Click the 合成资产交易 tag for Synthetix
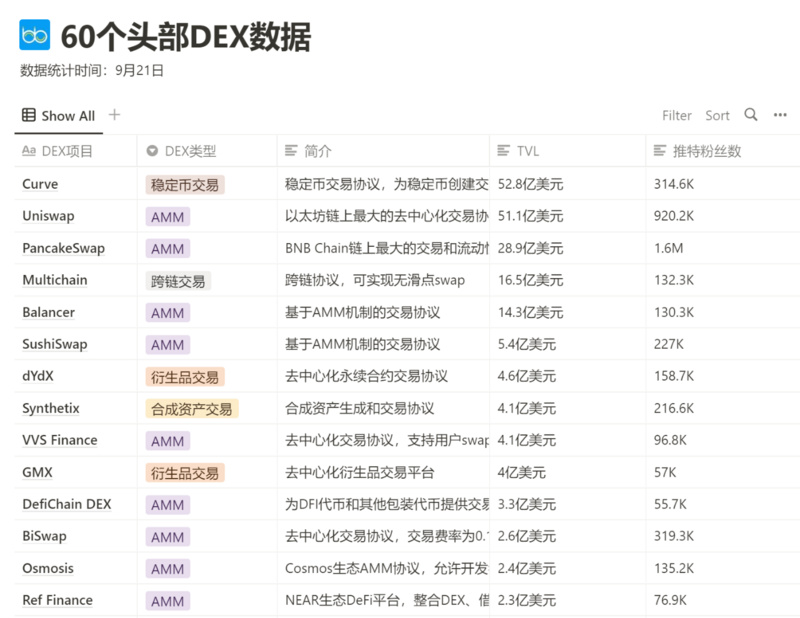Image resolution: width=800 pixels, height=618 pixels. coord(192,409)
